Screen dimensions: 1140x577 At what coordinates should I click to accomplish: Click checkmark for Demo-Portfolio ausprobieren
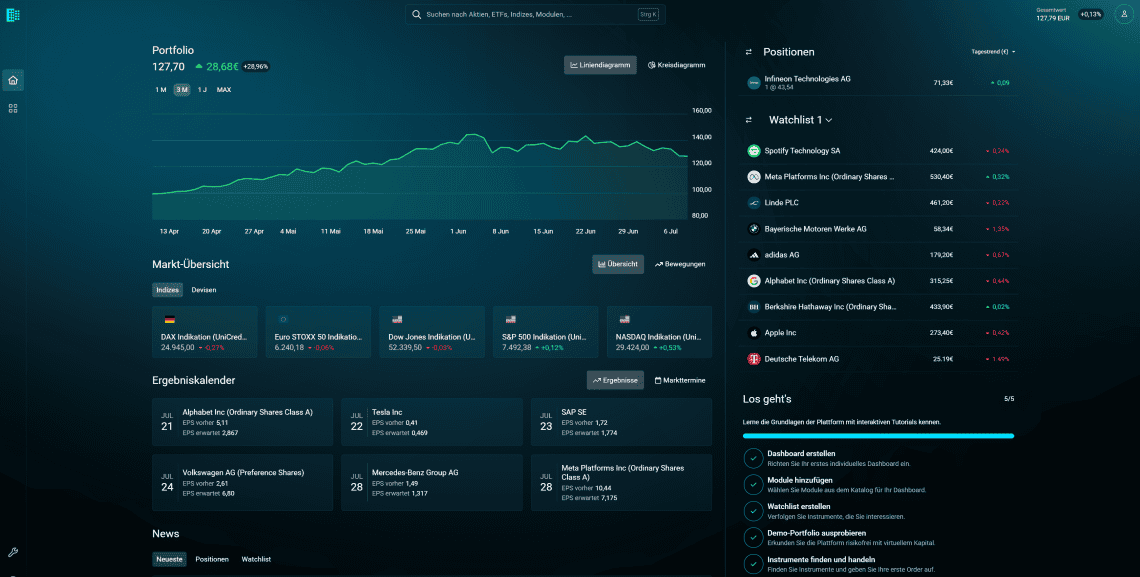753,538
